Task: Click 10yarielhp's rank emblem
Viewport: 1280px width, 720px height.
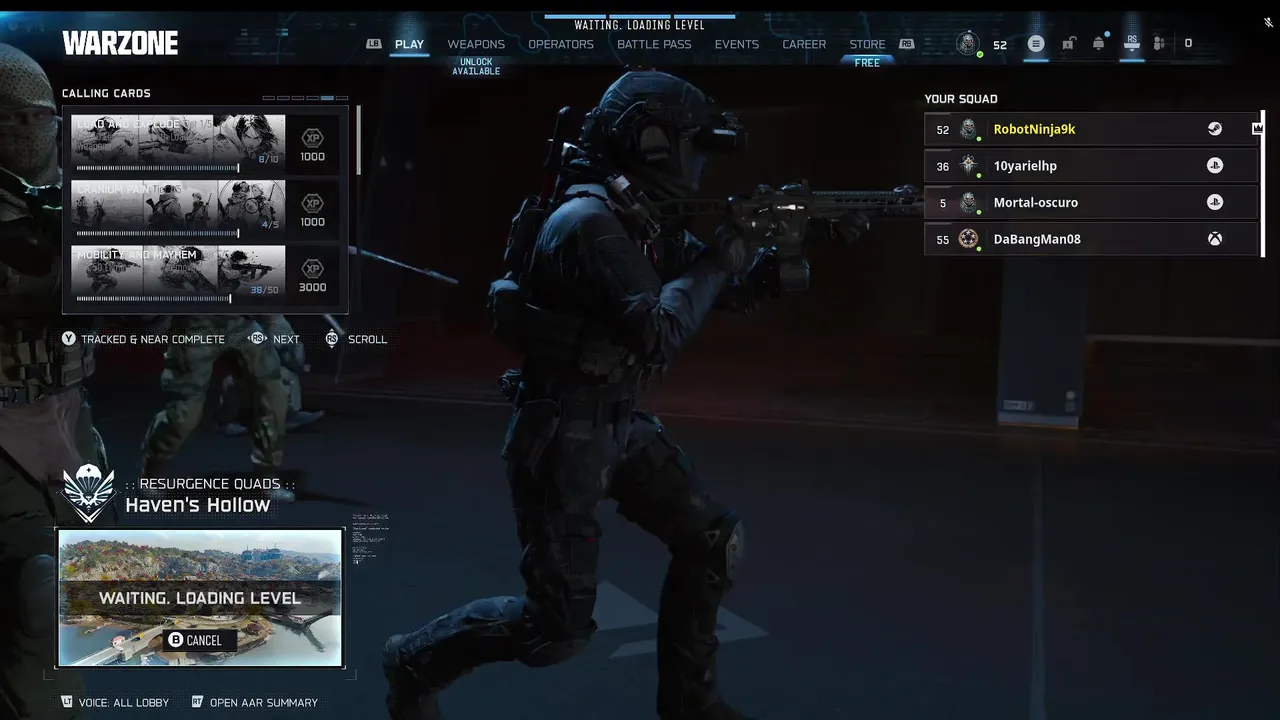Action: (968, 165)
